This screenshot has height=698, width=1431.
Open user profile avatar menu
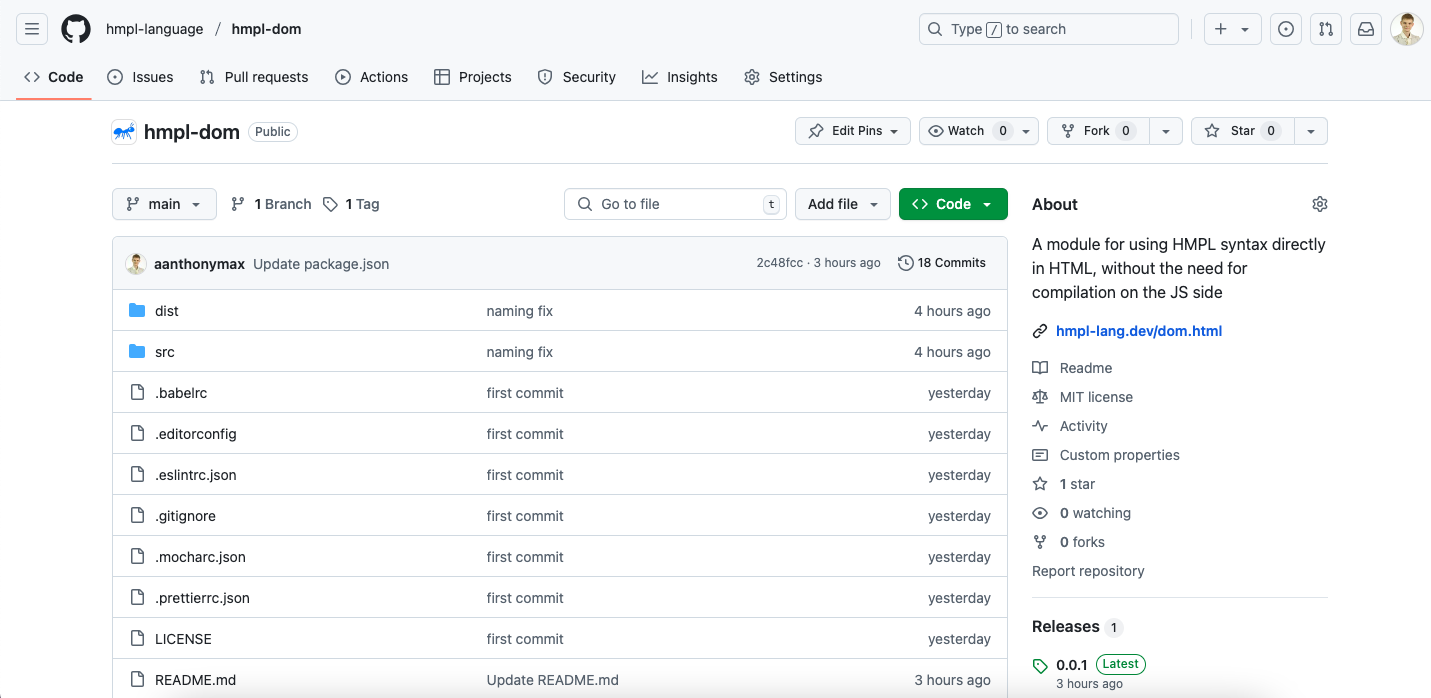(1407, 29)
